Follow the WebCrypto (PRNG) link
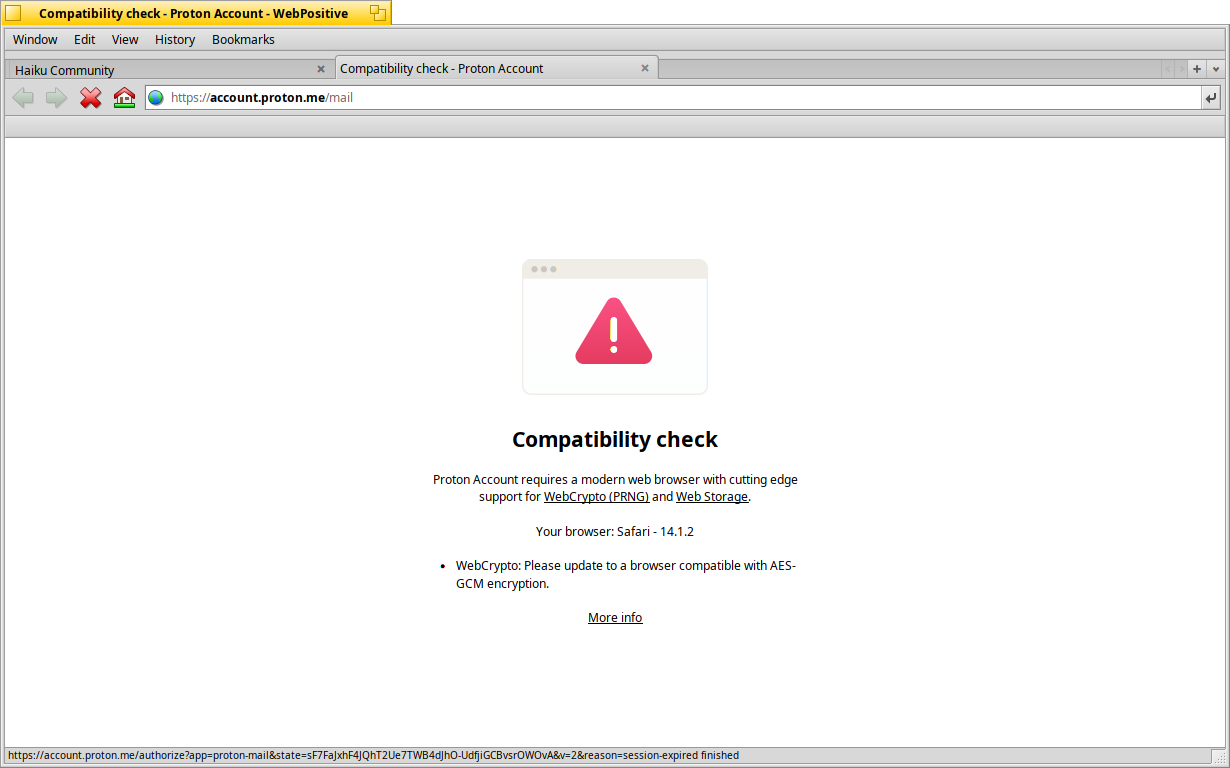Image resolution: width=1230 pixels, height=768 pixels. point(596,496)
